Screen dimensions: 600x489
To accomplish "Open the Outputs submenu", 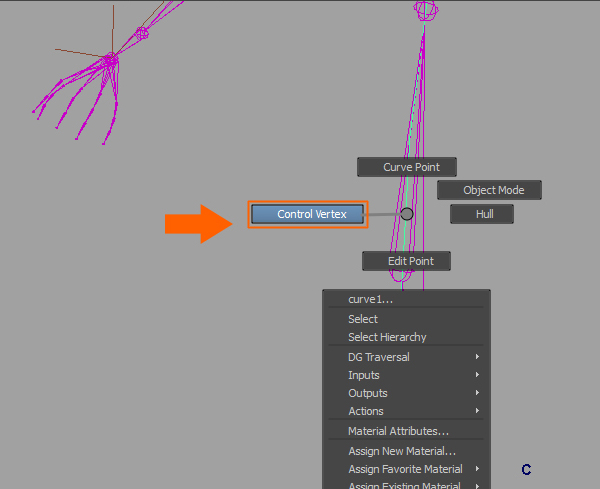I will pyautogui.click(x=406, y=393).
